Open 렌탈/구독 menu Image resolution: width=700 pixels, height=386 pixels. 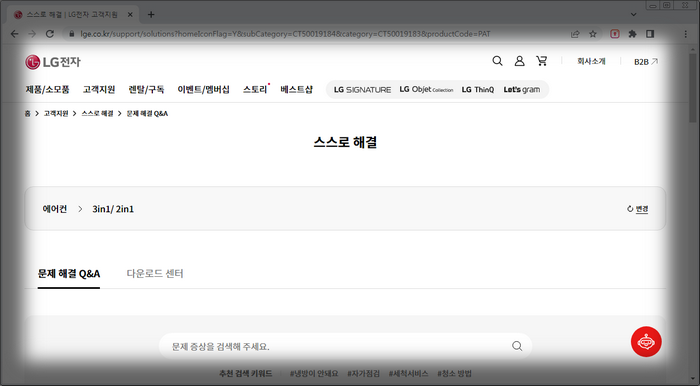(146, 89)
